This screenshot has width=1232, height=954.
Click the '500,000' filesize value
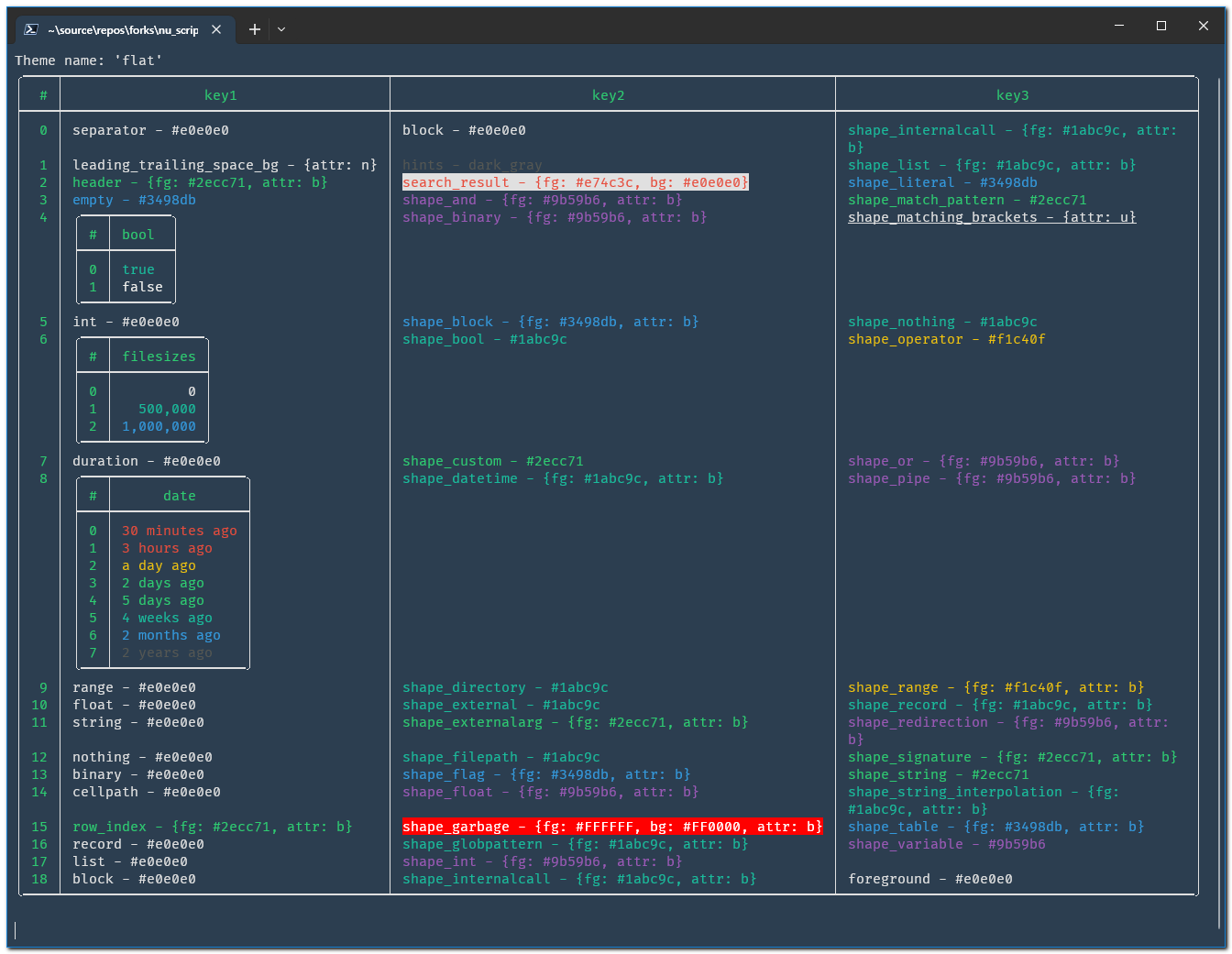pos(168,409)
